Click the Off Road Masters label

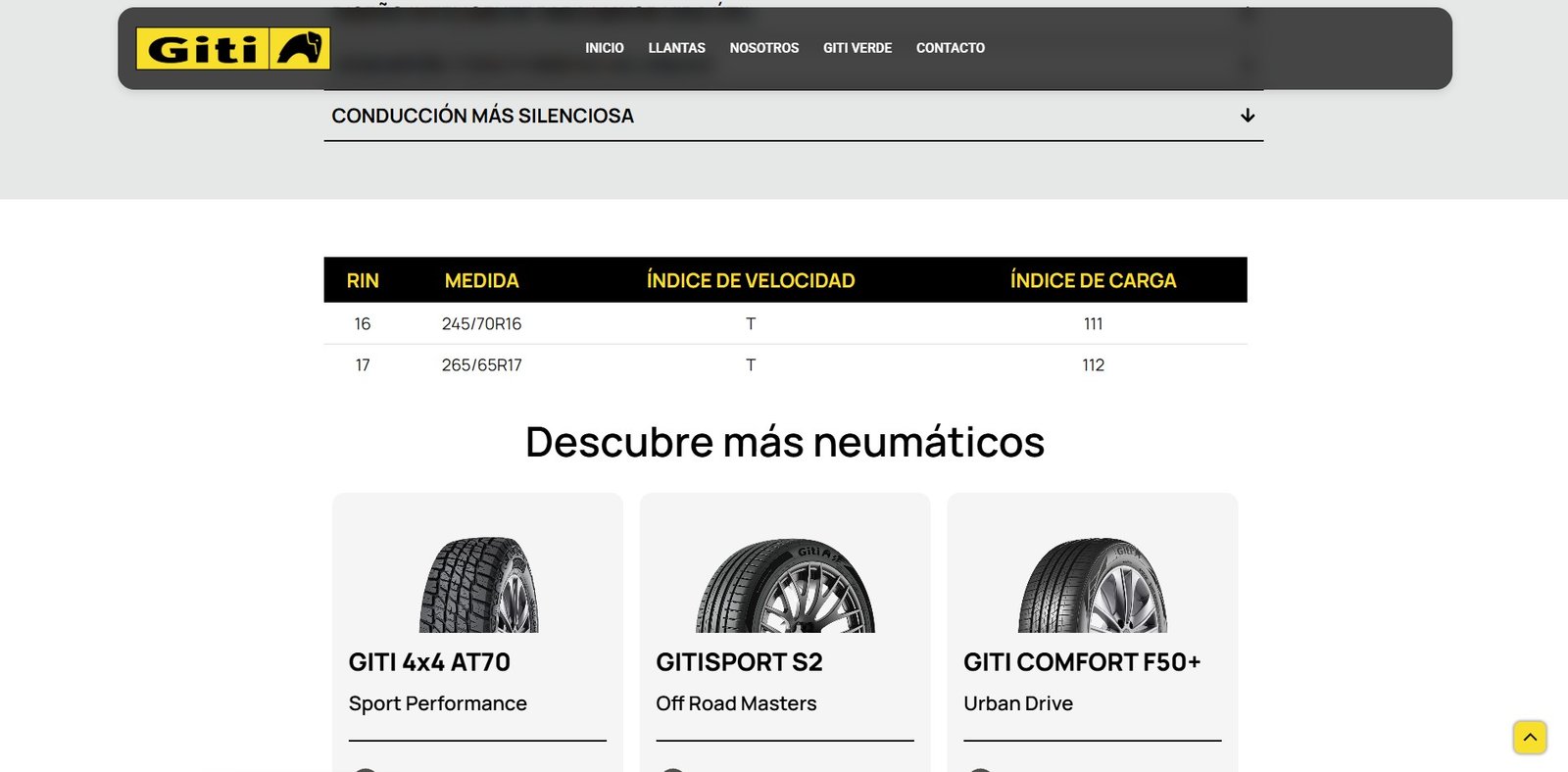click(736, 703)
